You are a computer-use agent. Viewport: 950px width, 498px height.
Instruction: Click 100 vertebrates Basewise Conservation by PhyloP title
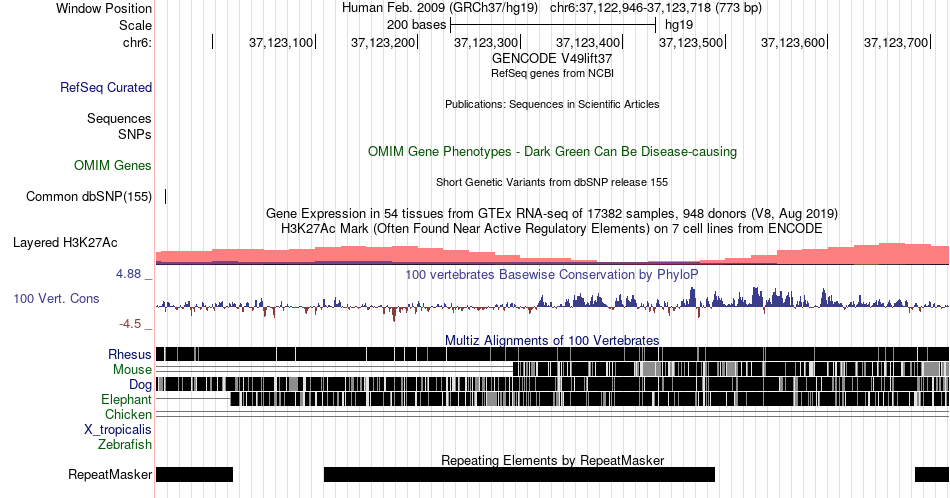552,274
